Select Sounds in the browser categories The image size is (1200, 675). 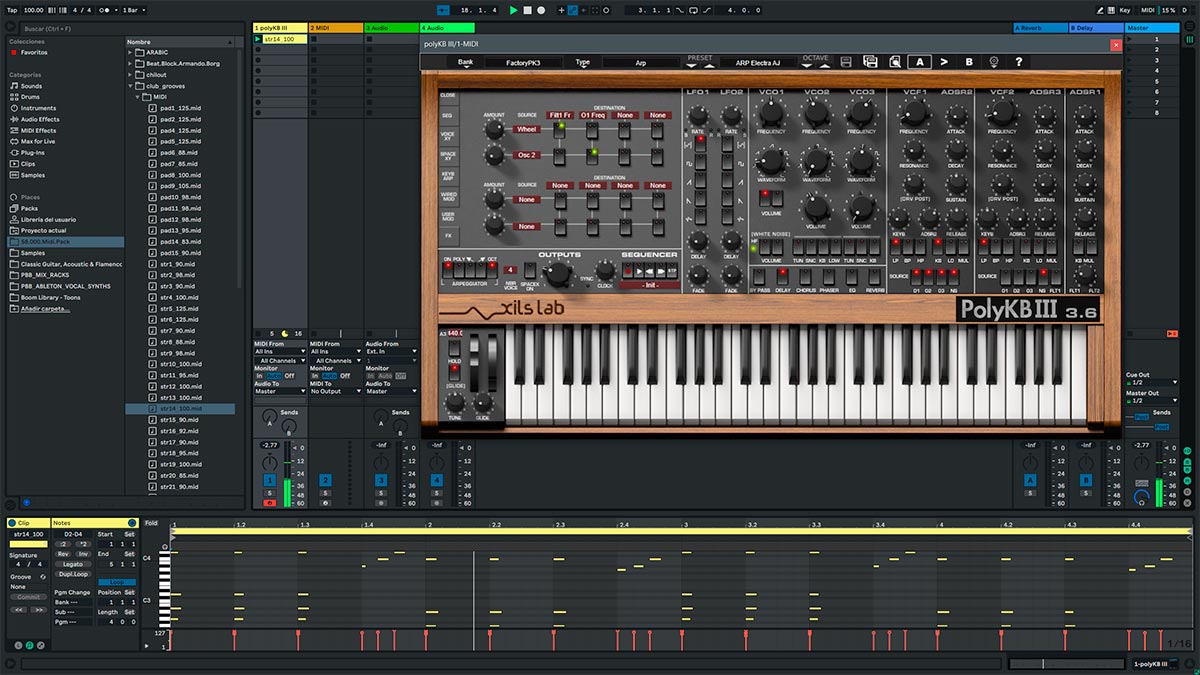click(x=31, y=86)
